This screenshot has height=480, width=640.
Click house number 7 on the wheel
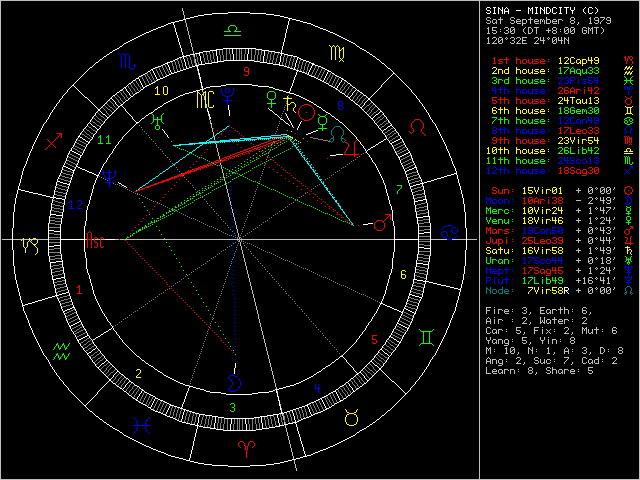click(400, 189)
